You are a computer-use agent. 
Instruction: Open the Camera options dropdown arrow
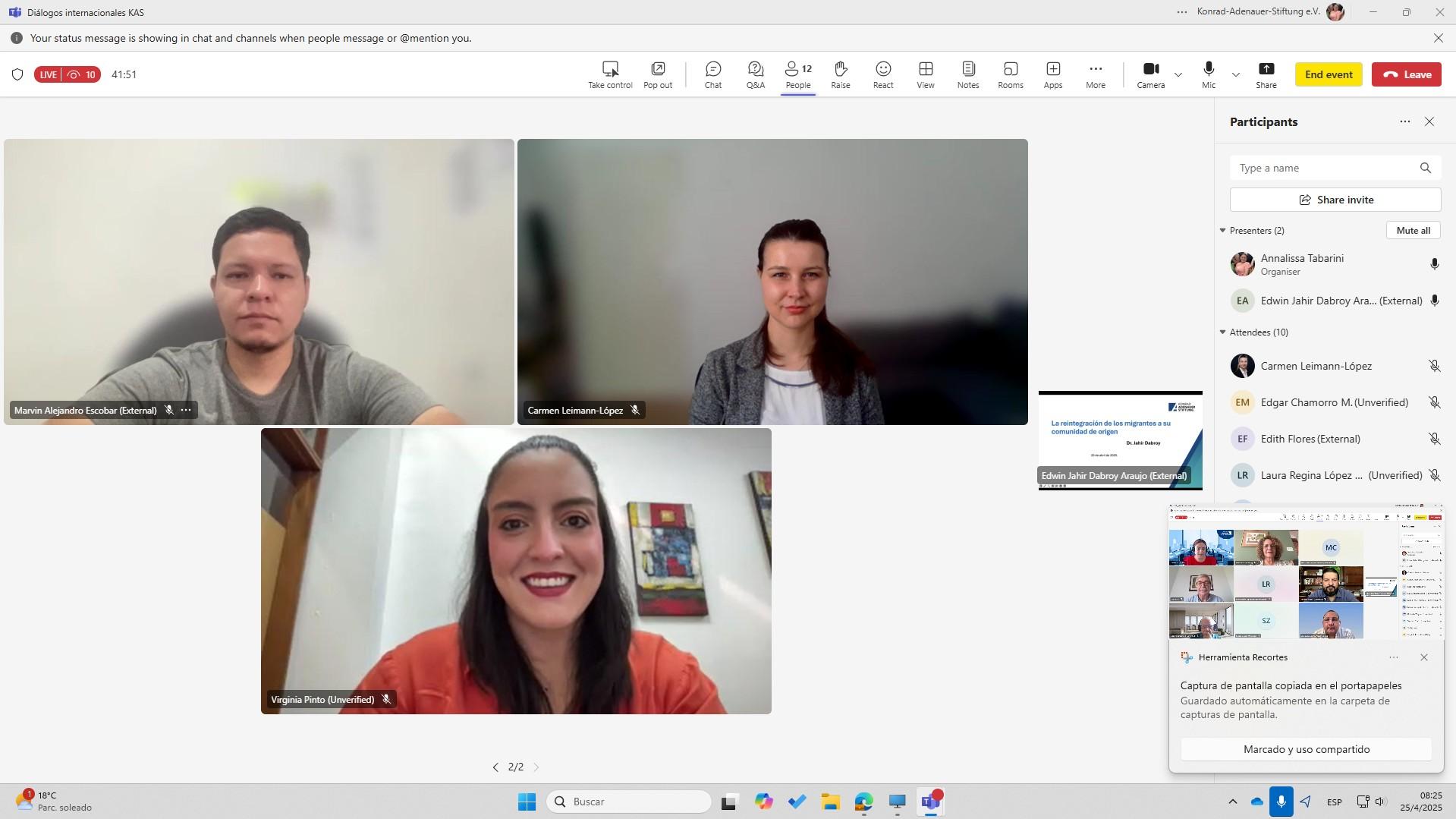[x=1178, y=75]
